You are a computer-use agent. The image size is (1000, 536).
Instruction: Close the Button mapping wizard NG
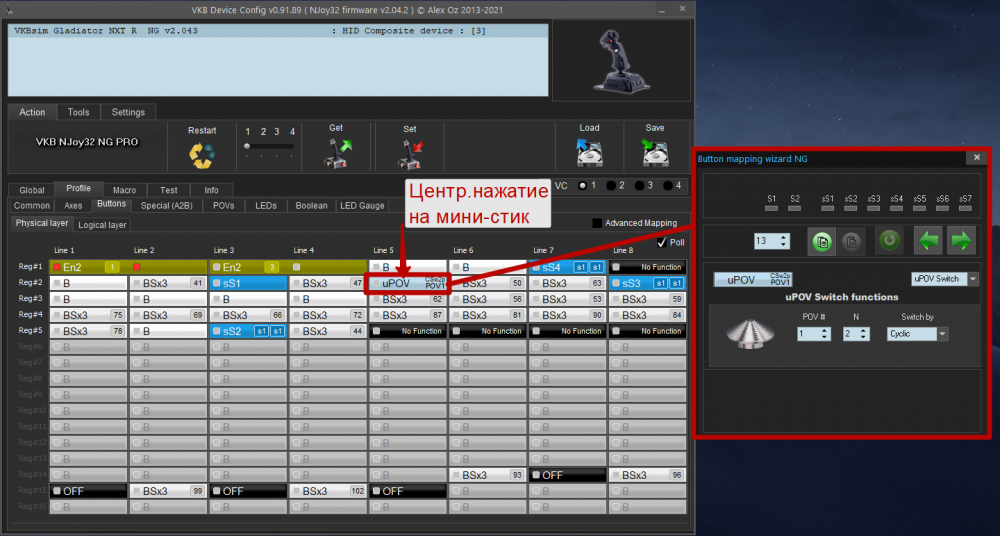pos(976,157)
